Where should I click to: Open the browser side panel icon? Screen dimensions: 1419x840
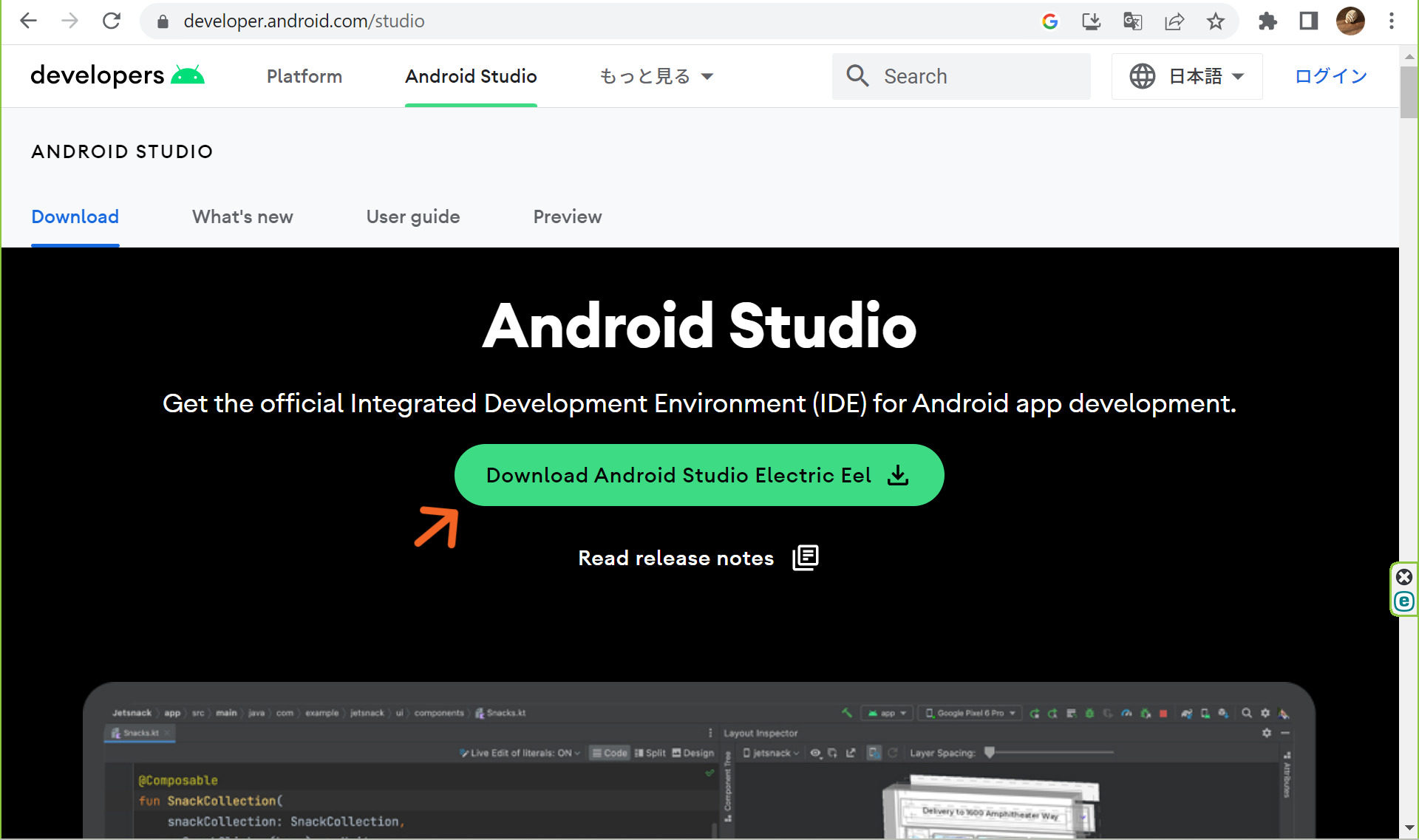1308,21
